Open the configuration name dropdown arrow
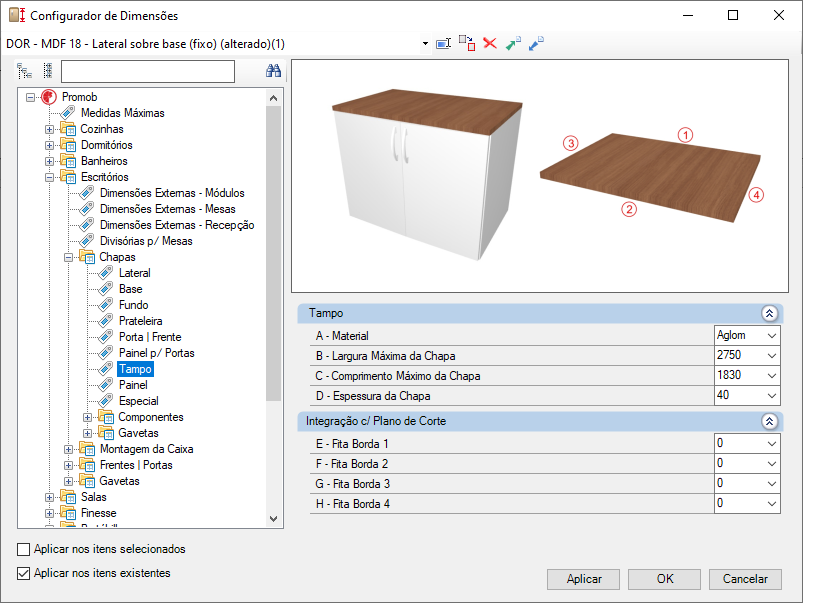The height and width of the screenshot is (611, 814). tap(425, 44)
